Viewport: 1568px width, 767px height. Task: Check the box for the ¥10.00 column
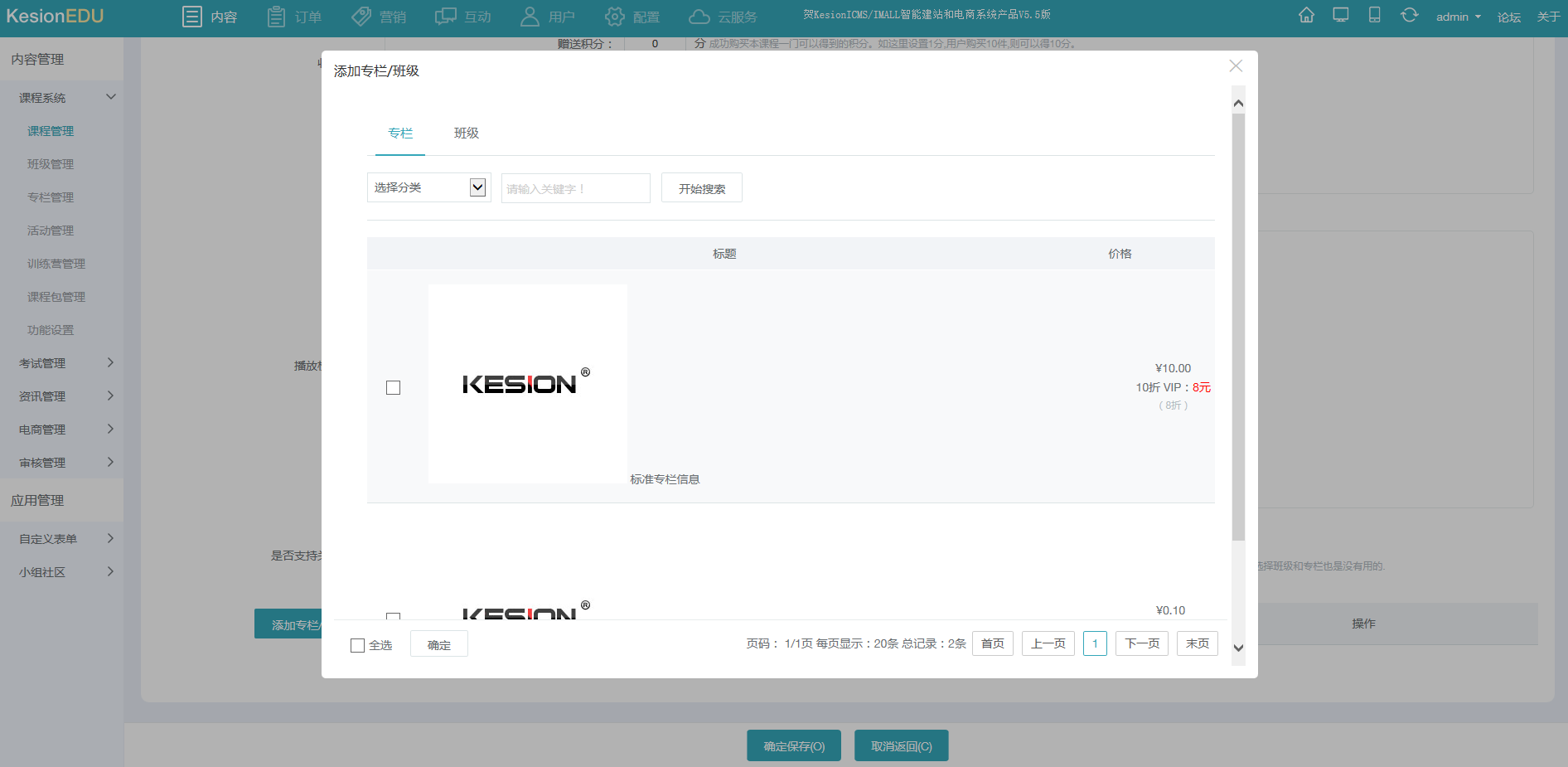coord(394,388)
